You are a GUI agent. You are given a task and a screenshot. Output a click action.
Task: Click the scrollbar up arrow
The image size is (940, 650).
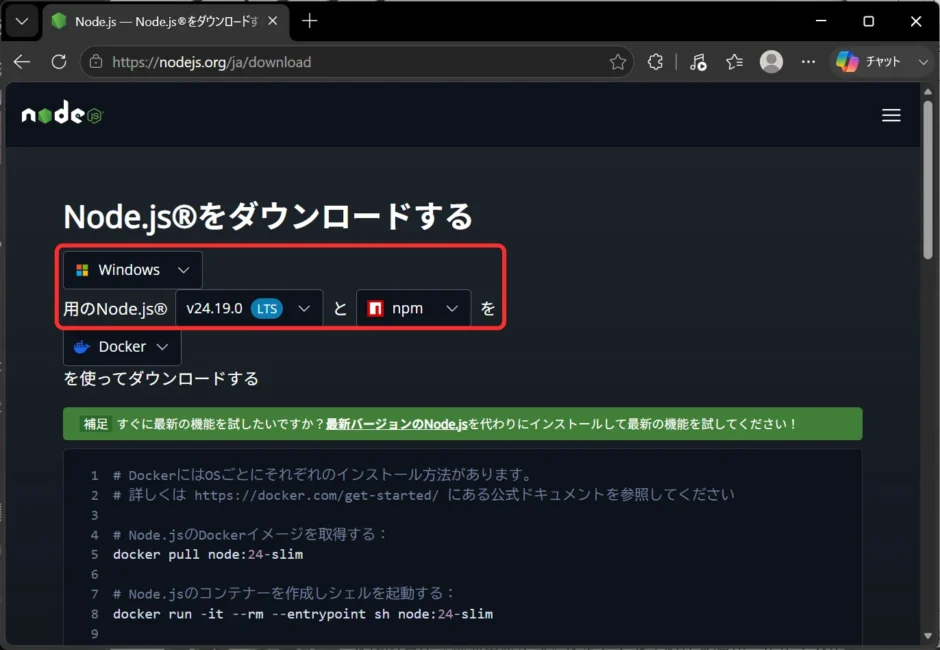tap(927, 92)
